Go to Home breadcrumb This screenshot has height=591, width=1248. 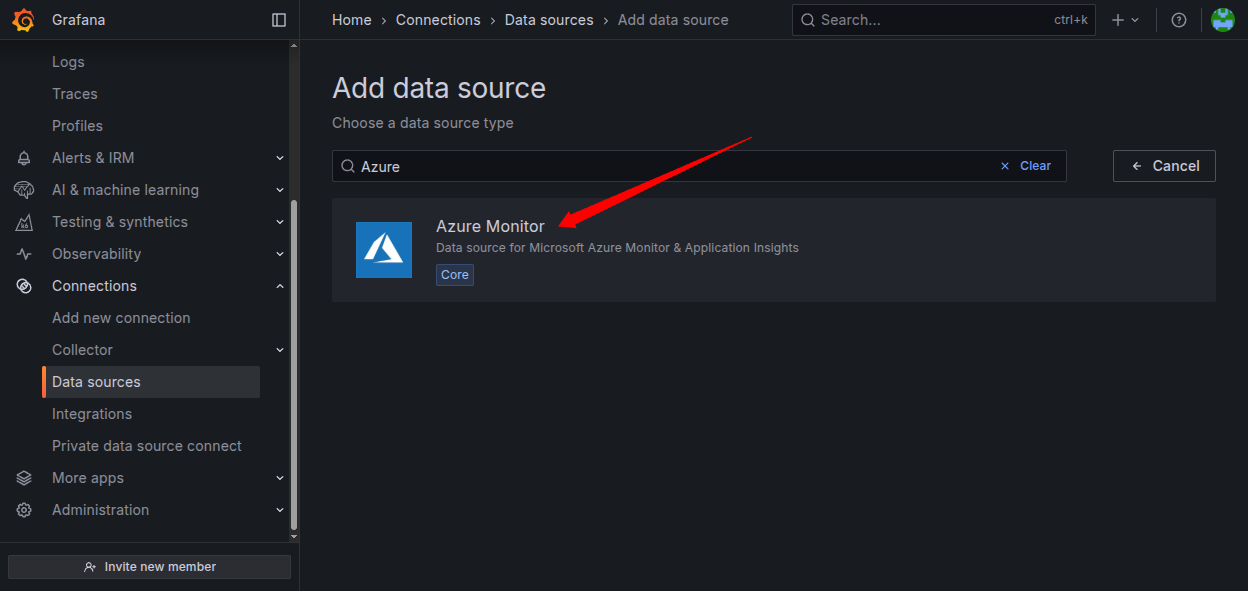tap(352, 20)
